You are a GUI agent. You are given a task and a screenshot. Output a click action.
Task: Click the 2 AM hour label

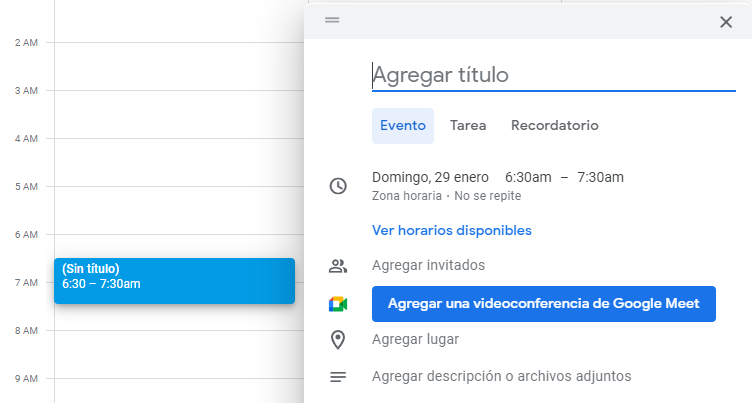(x=26, y=43)
